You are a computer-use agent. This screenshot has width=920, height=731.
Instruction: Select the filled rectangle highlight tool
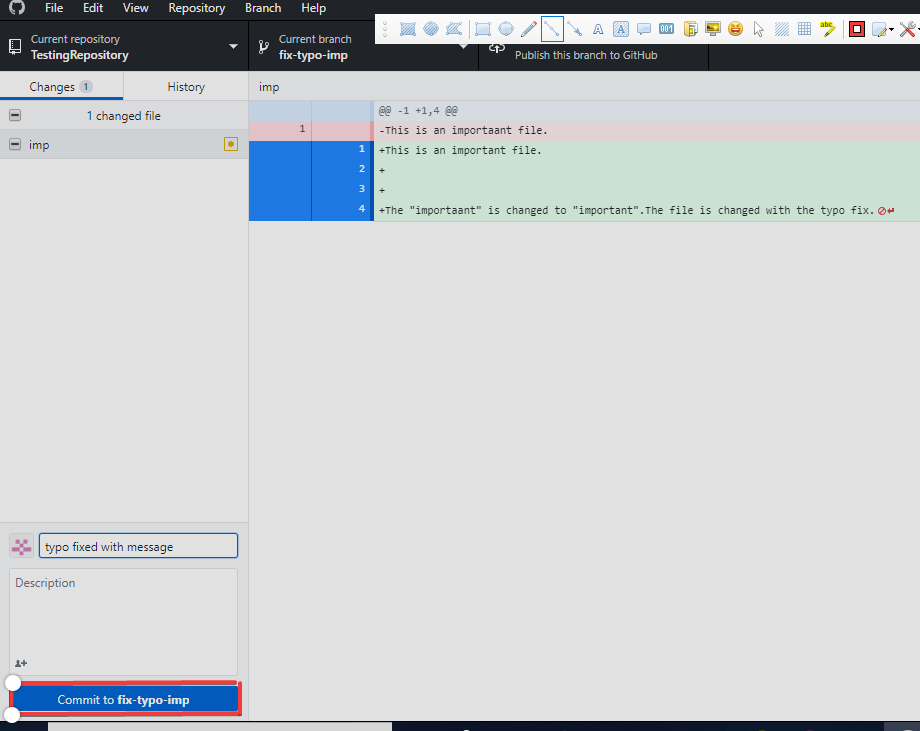pos(407,29)
